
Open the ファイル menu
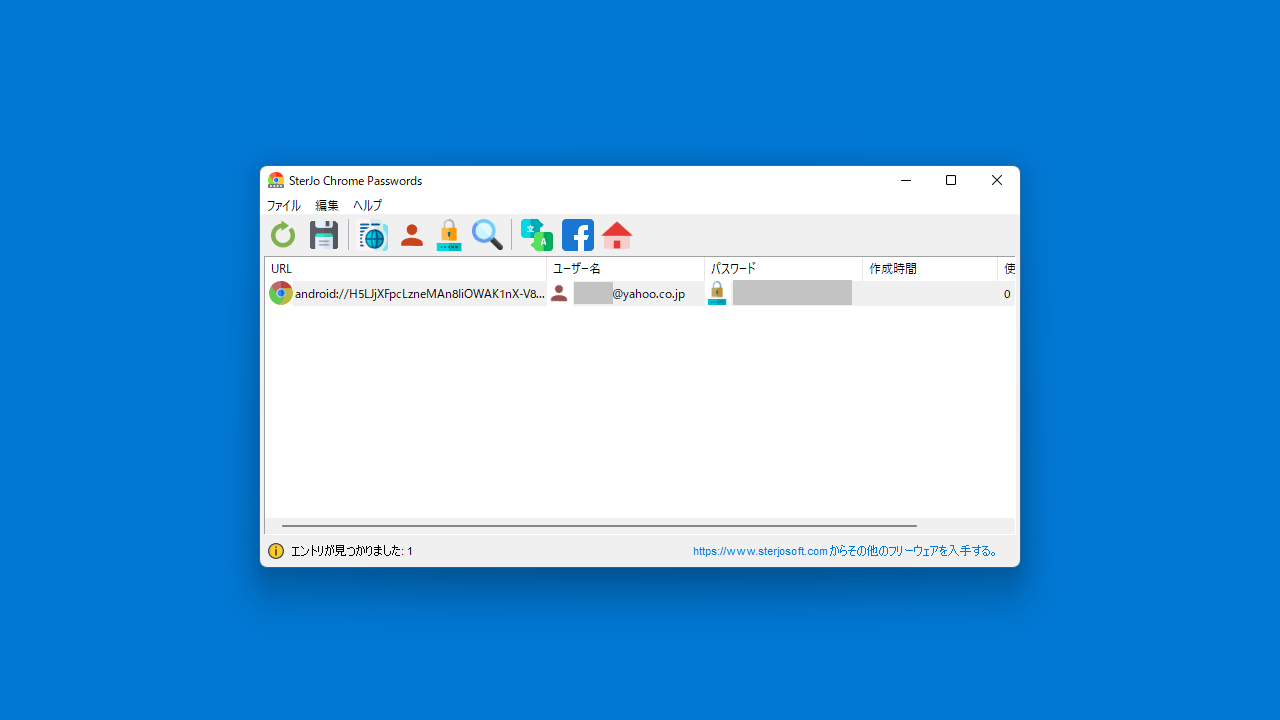click(x=283, y=205)
